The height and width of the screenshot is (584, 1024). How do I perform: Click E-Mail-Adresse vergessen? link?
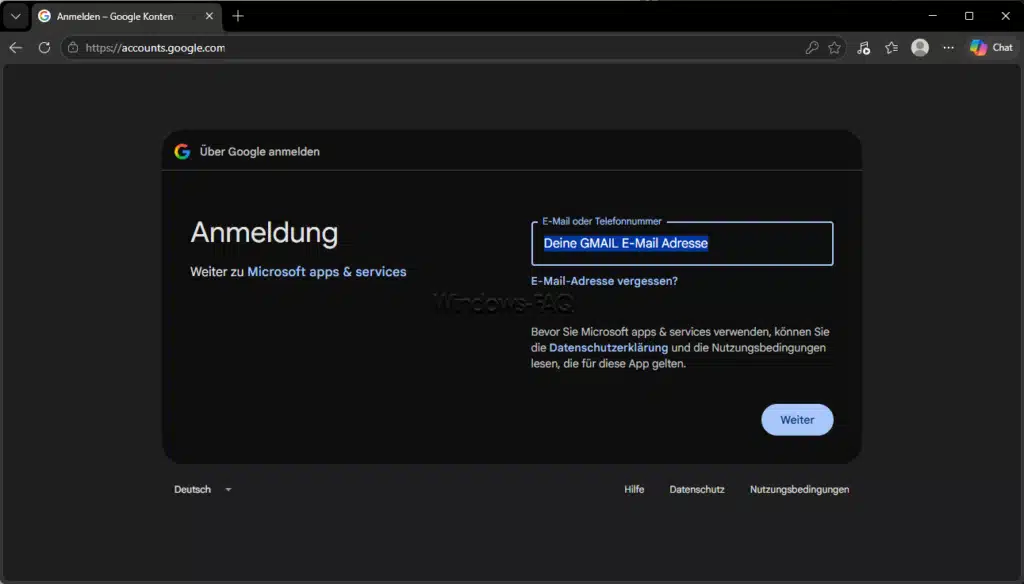pos(604,281)
